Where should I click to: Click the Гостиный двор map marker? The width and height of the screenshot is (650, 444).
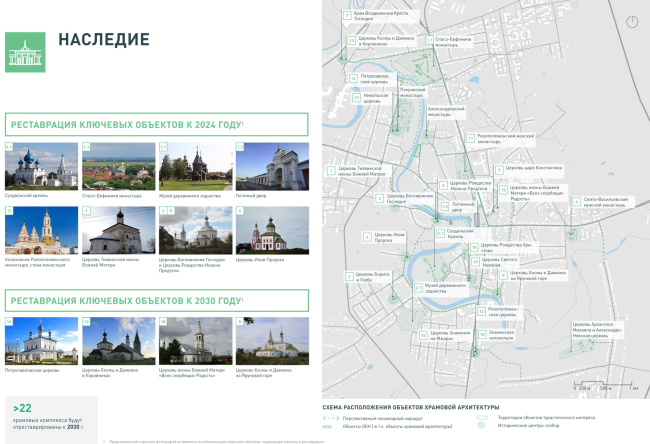444,208
